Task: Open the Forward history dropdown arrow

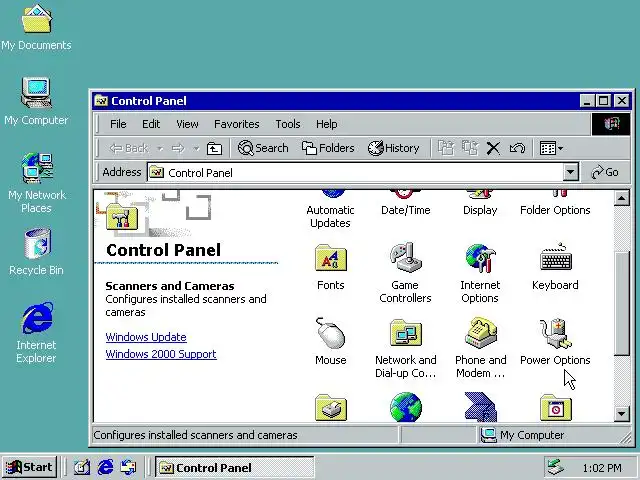Action: 196,149
